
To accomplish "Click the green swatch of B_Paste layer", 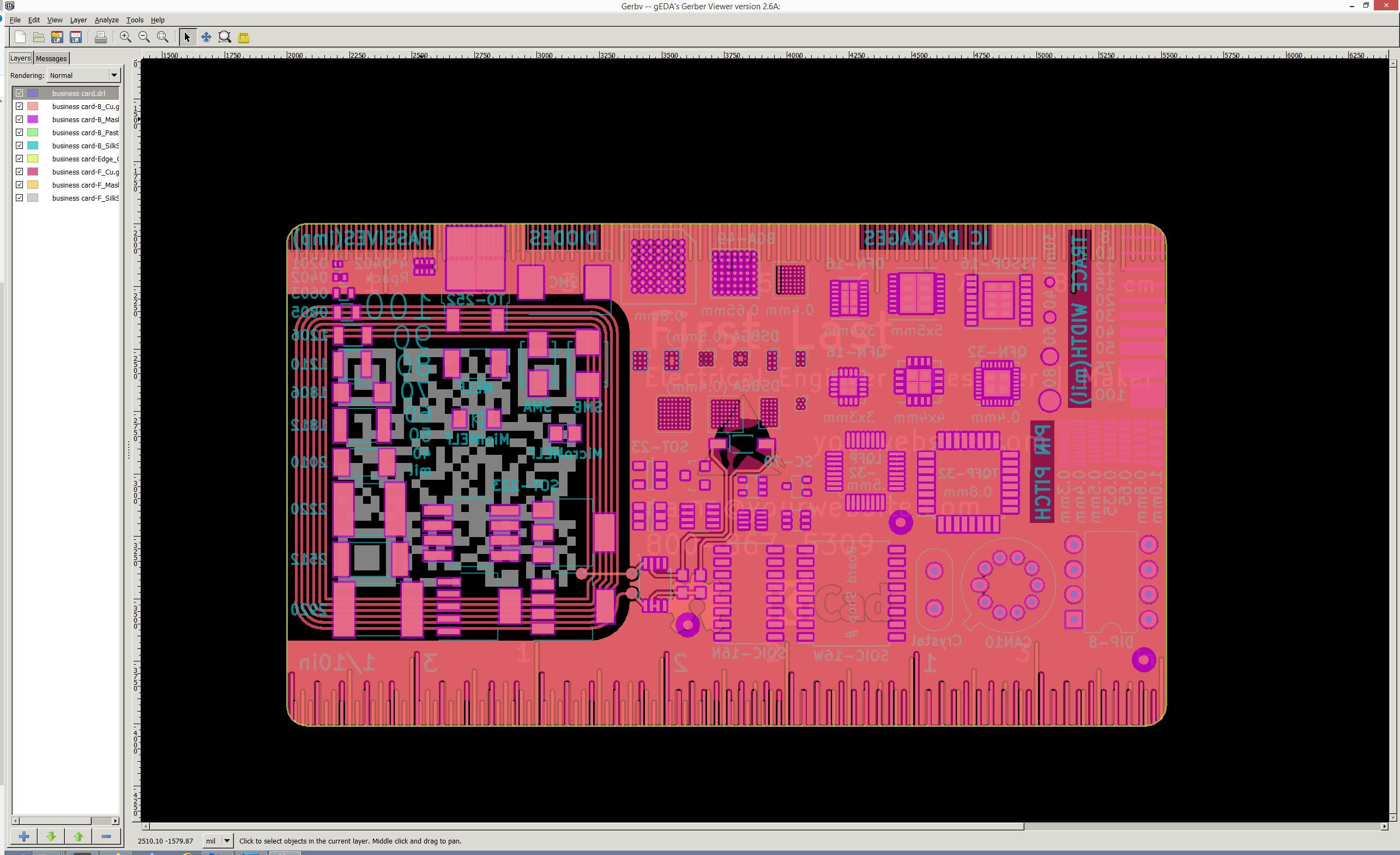I will tap(33, 133).
